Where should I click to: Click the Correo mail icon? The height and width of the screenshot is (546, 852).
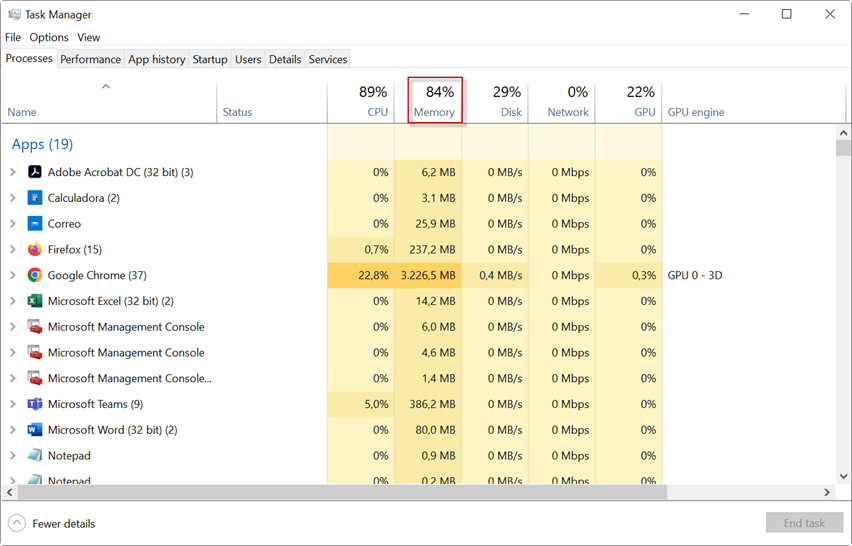tap(35, 224)
